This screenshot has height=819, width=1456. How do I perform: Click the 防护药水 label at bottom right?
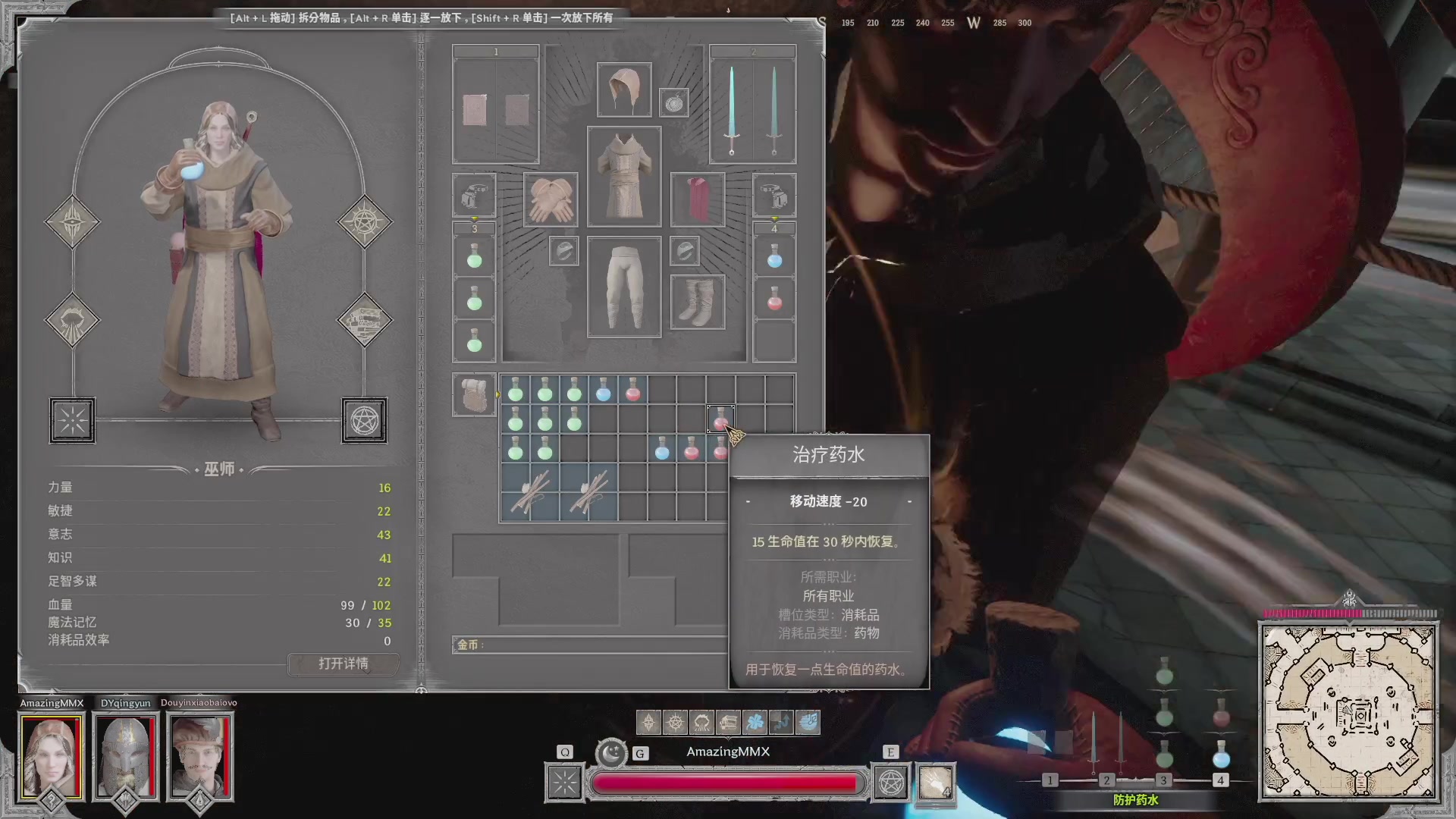[x=1136, y=800]
